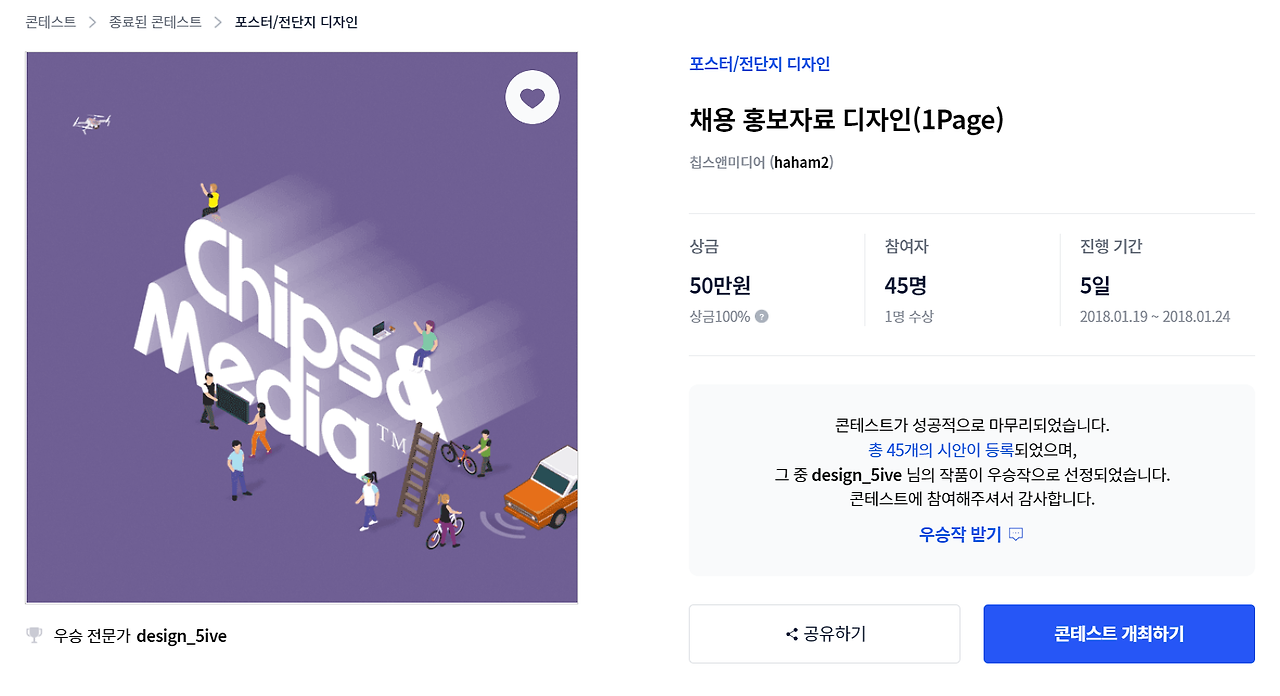Click the second breadcrumb chevron arrow
Viewport: 1280px width, 696px height.
pos(218,22)
